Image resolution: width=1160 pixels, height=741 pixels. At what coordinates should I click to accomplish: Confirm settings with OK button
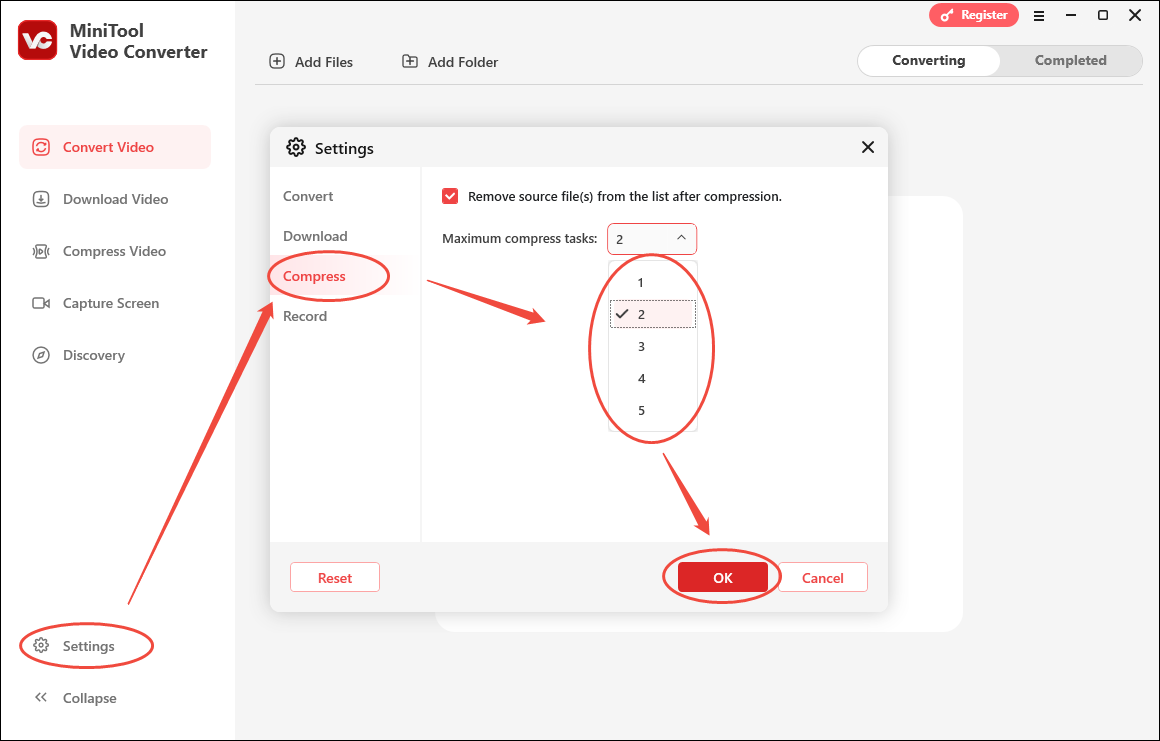723,578
